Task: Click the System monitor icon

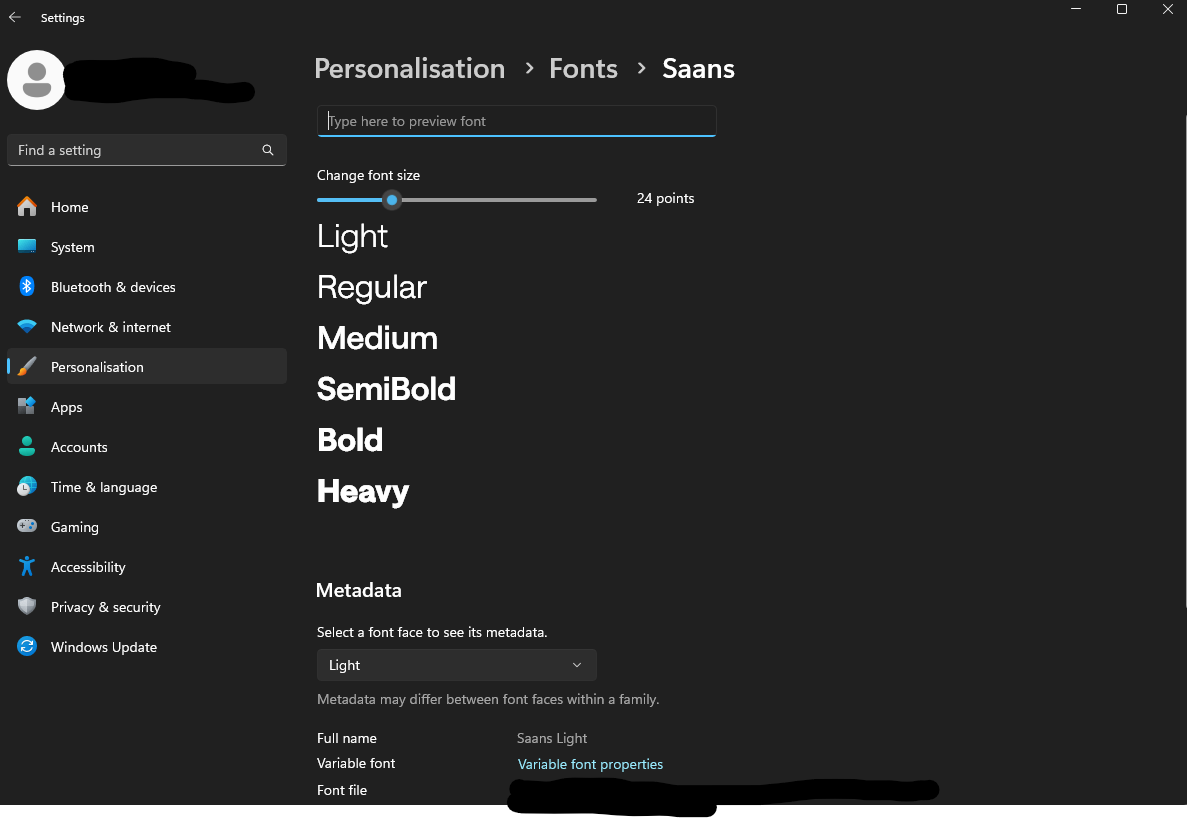Action: pos(27,247)
